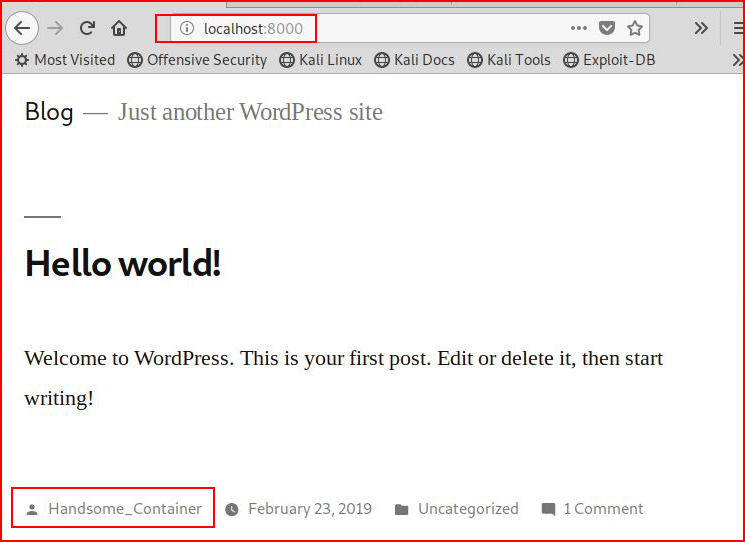Open page actions three-dots menu
The height and width of the screenshot is (542, 745).
click(x=578, y=29)
